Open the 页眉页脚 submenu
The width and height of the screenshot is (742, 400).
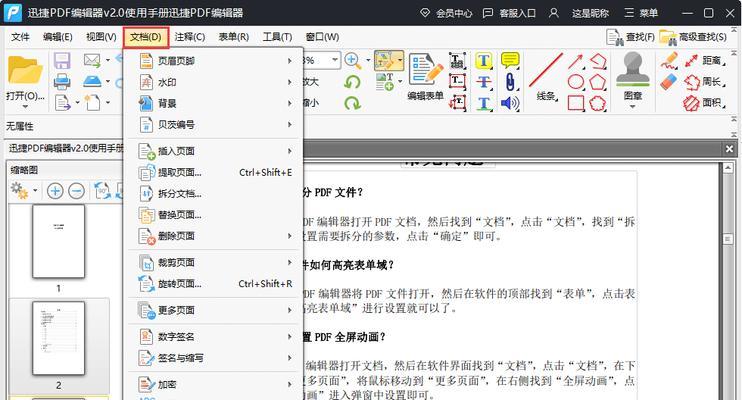point(213,61)
